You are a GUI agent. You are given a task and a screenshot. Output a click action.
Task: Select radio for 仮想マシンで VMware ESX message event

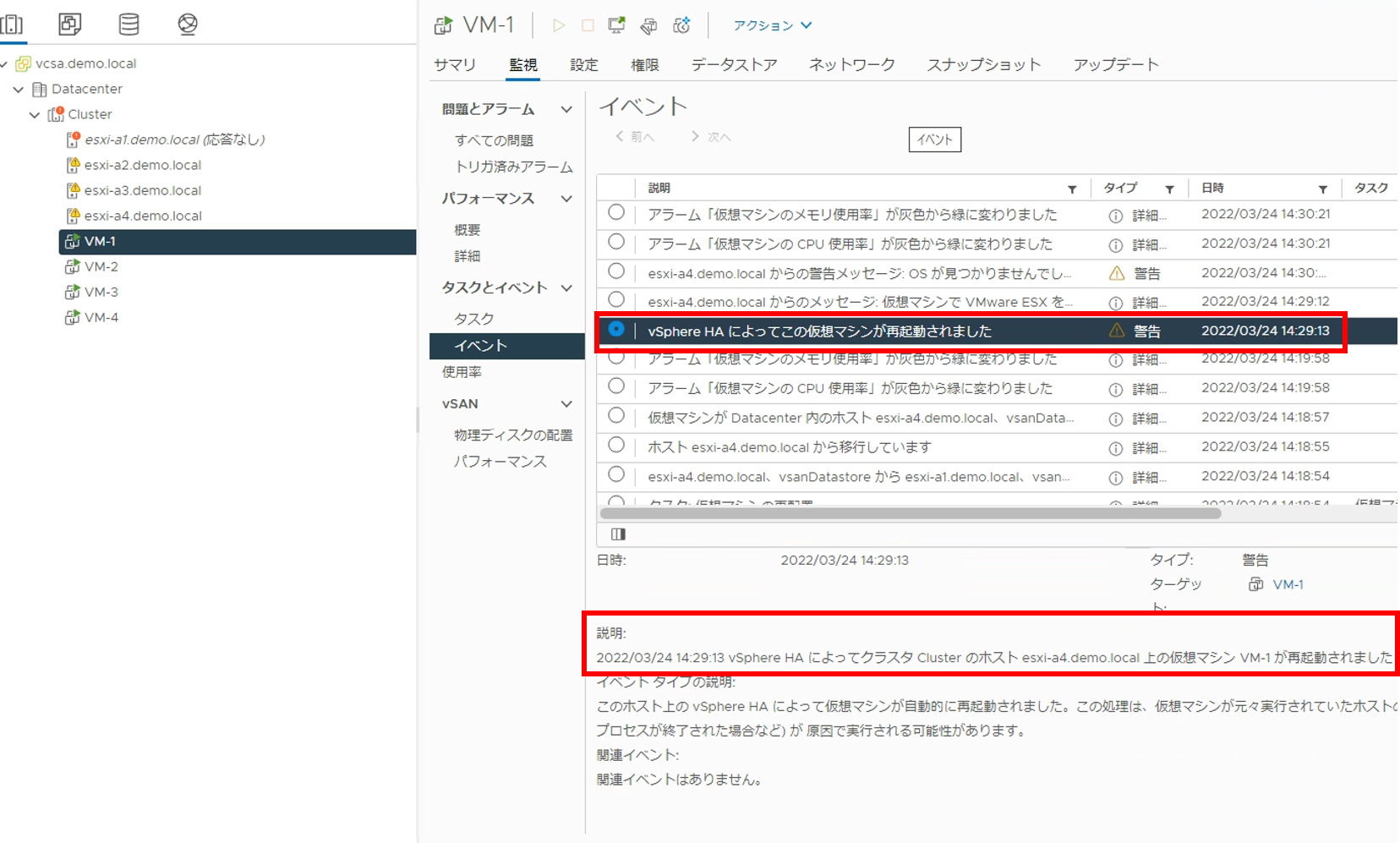click(x=616, y=299)
